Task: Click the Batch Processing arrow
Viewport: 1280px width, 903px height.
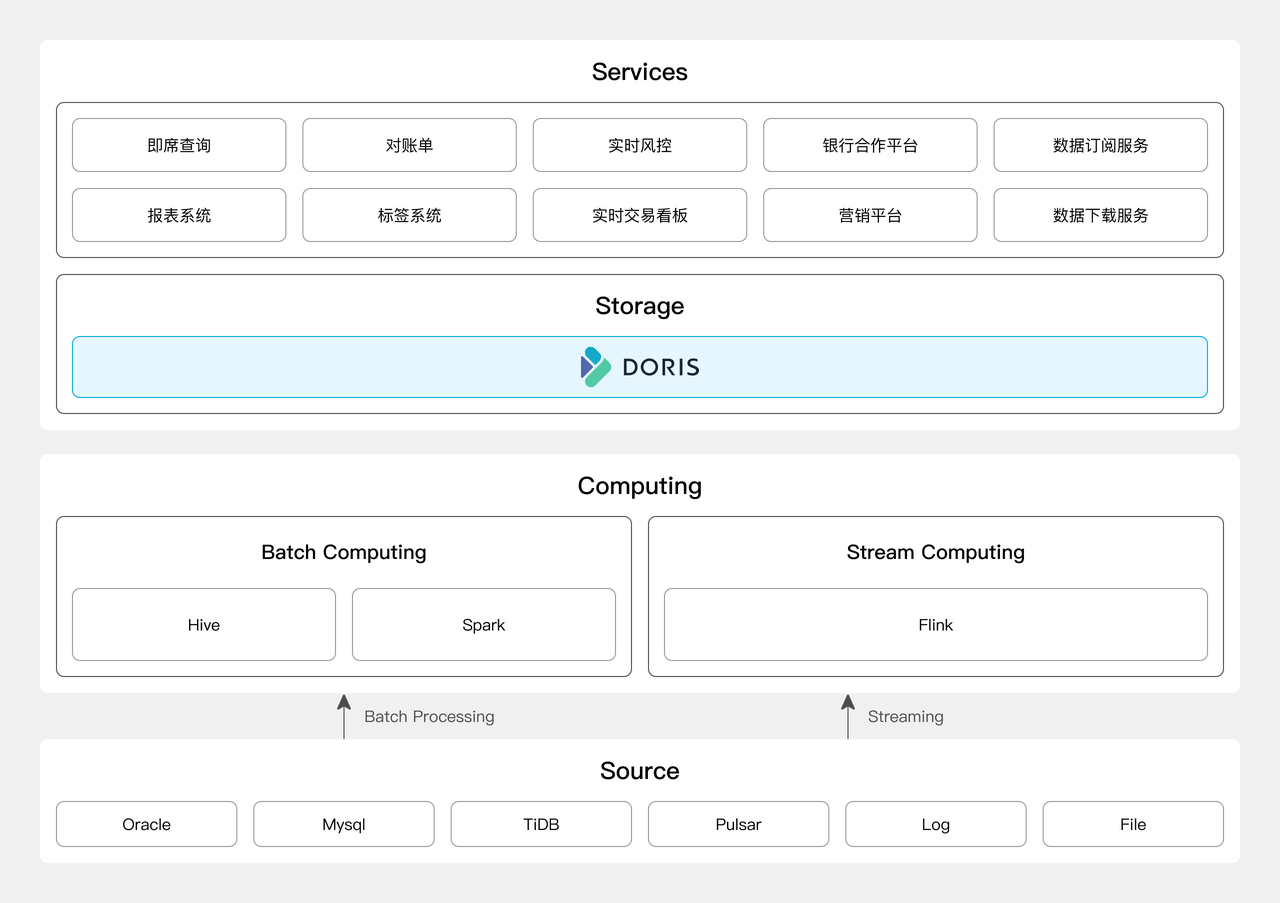Action: click(x=344, y=716)
